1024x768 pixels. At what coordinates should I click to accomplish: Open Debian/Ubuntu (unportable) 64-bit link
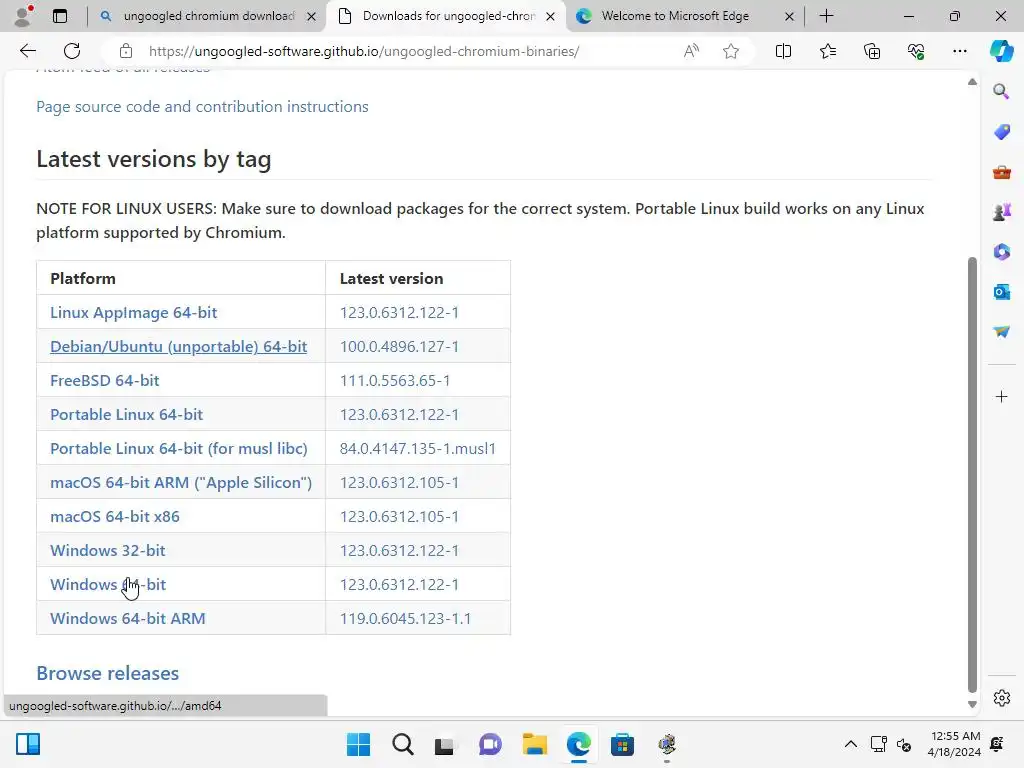(x=178, y=346)
